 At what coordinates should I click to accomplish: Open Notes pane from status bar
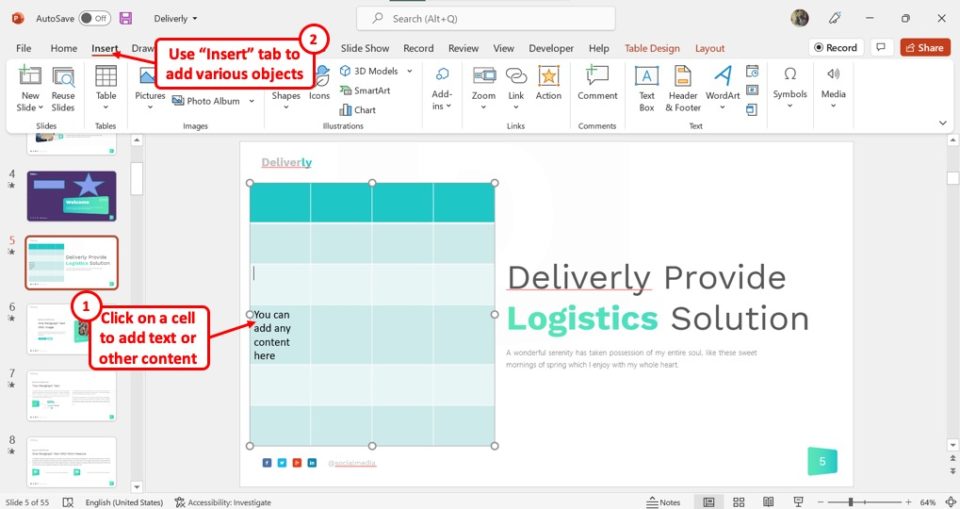click(x=663, y=502)
